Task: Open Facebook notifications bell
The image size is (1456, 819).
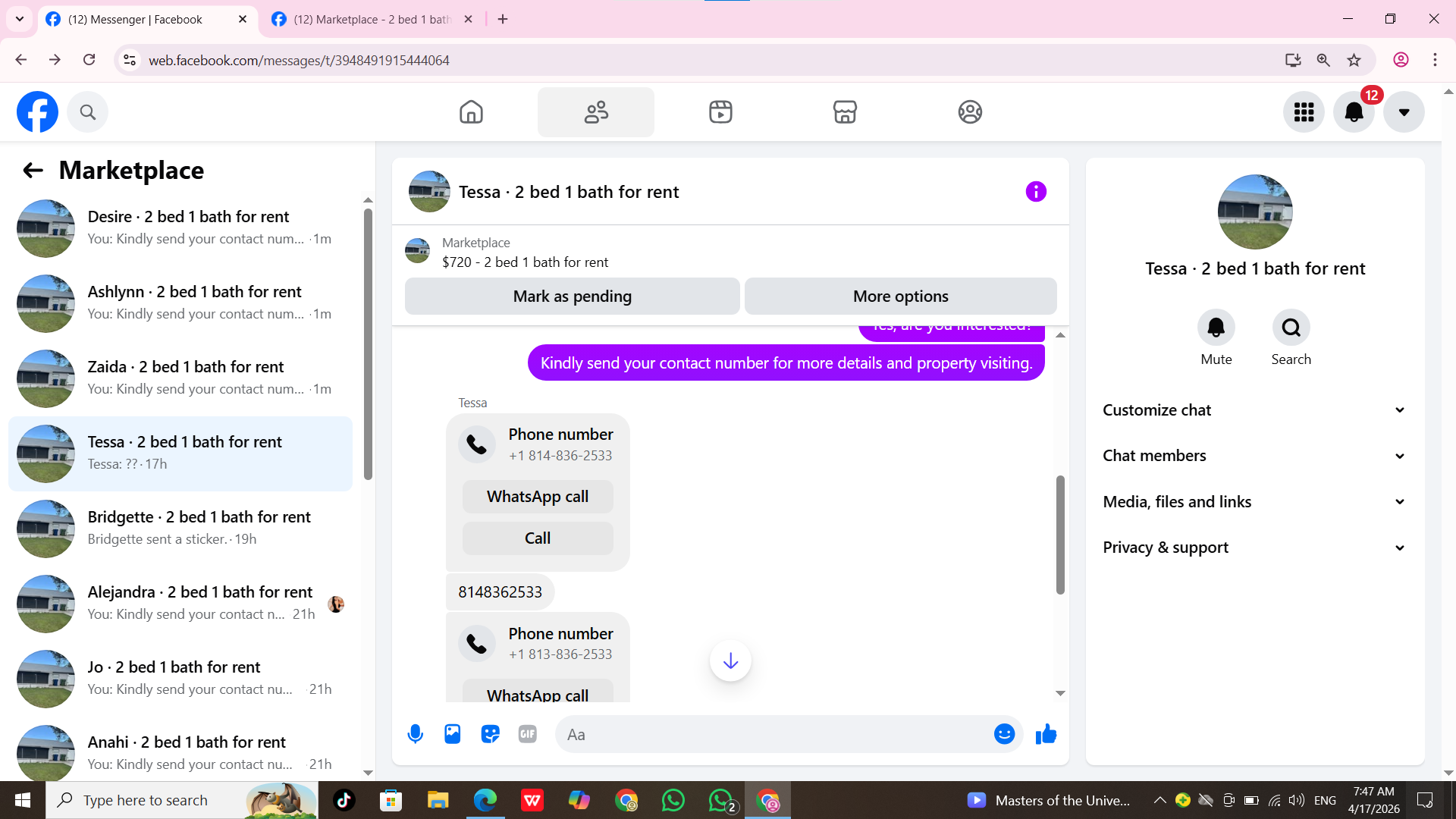Action: [1354, 112]
